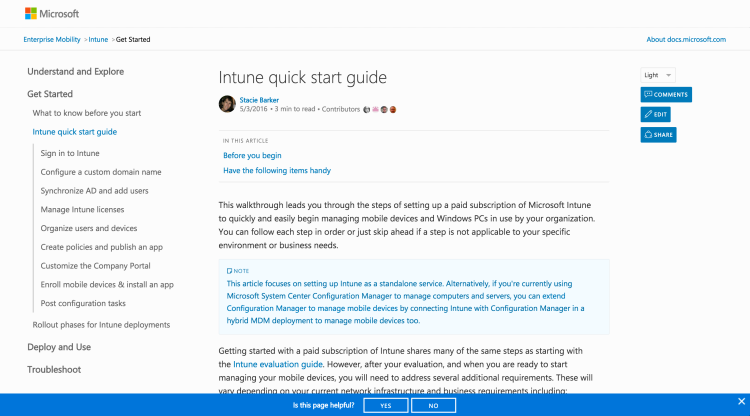Image resolution: width=750 pixels, height=416 pixels.
Task: Click the third contributor avatar icon
Action: pyautogui.click(x=384, y=109)
